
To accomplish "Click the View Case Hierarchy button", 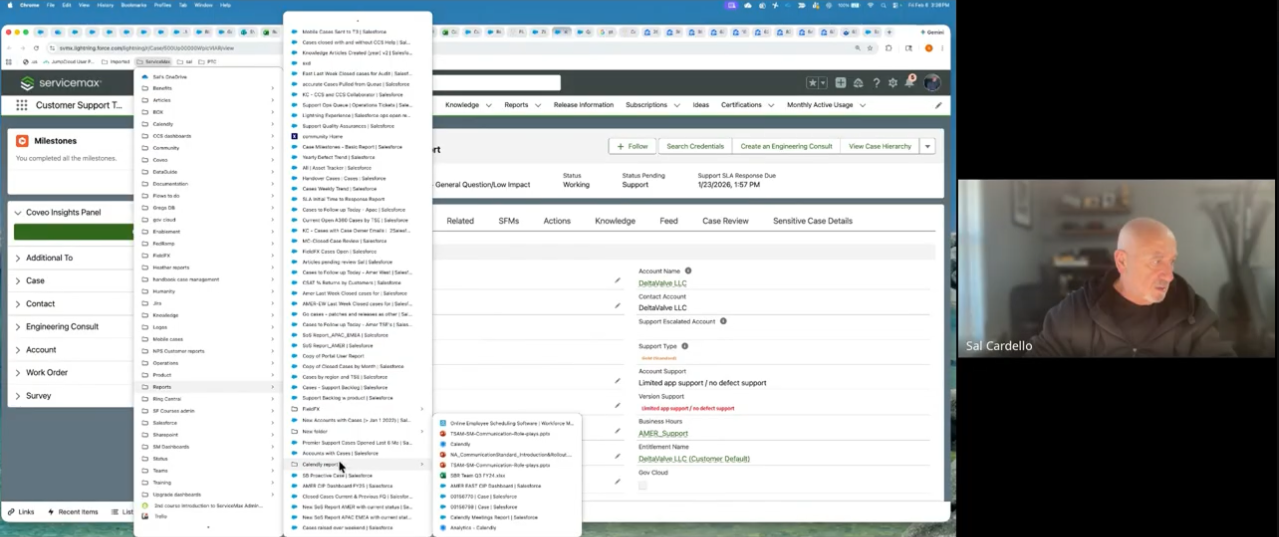I will coord(880,146).
